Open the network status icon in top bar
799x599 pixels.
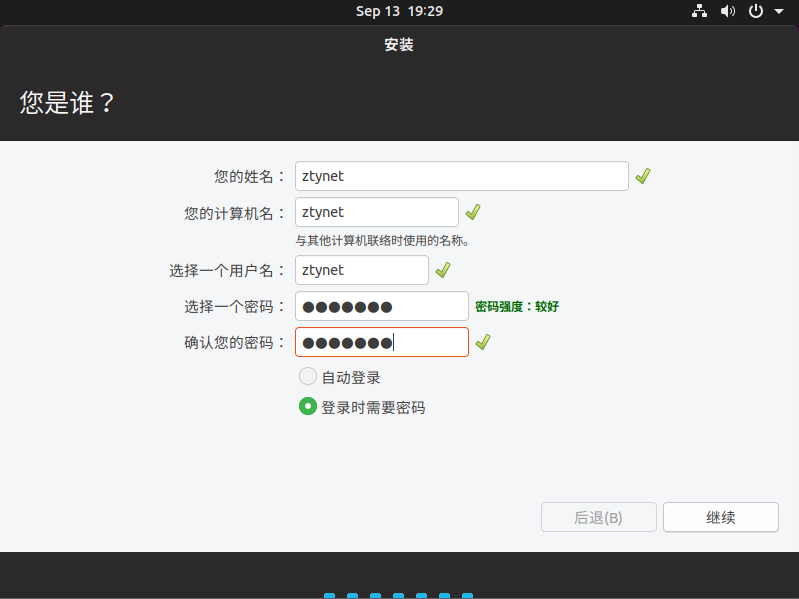tap(699, 11)
